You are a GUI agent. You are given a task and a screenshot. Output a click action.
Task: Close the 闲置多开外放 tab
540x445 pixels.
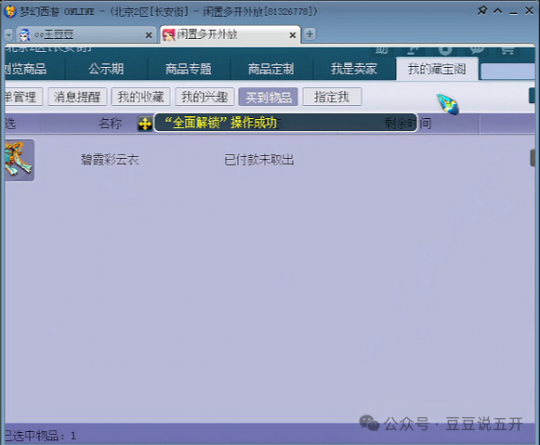[292, 35]
